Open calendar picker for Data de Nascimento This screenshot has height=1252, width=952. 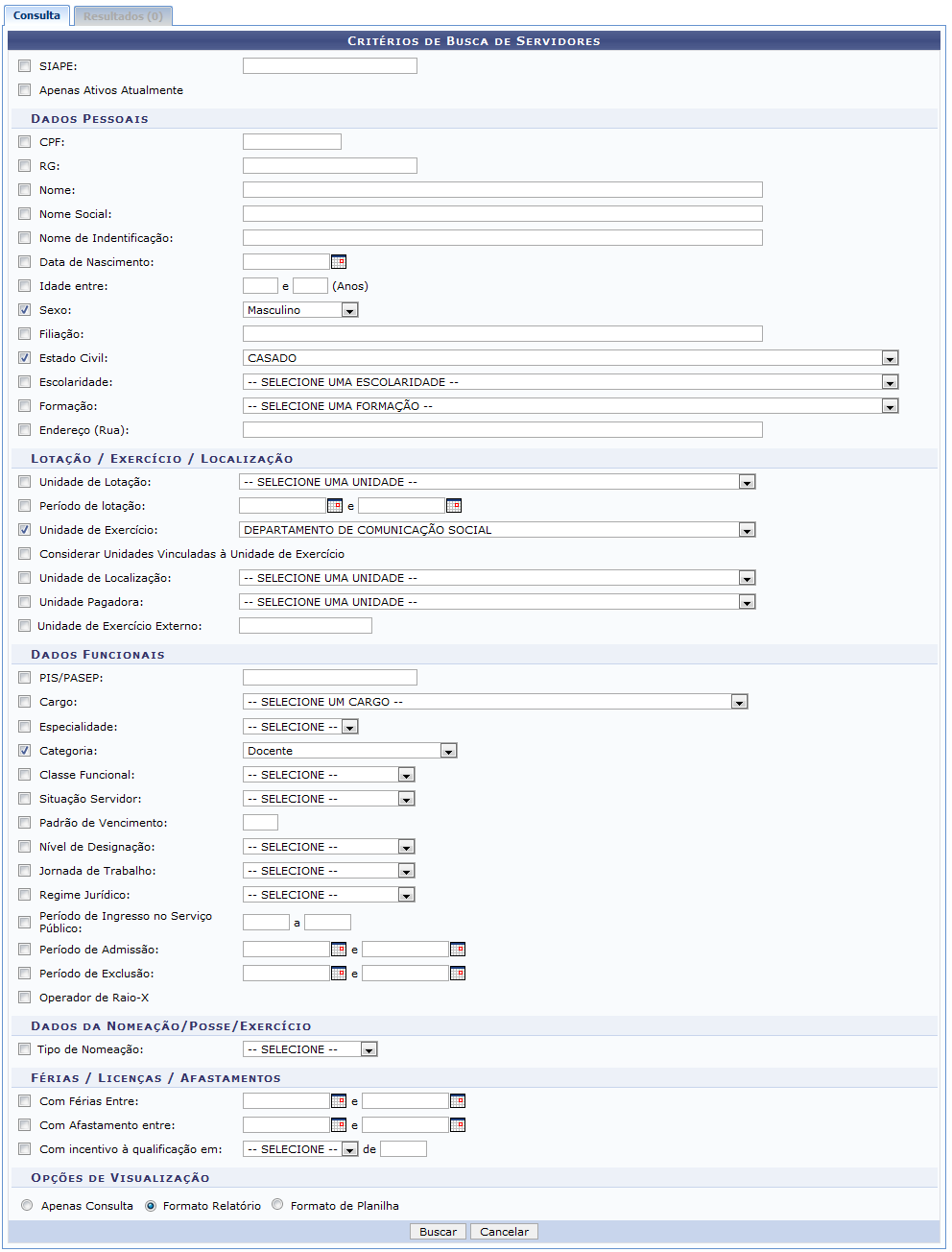[338, 262]
